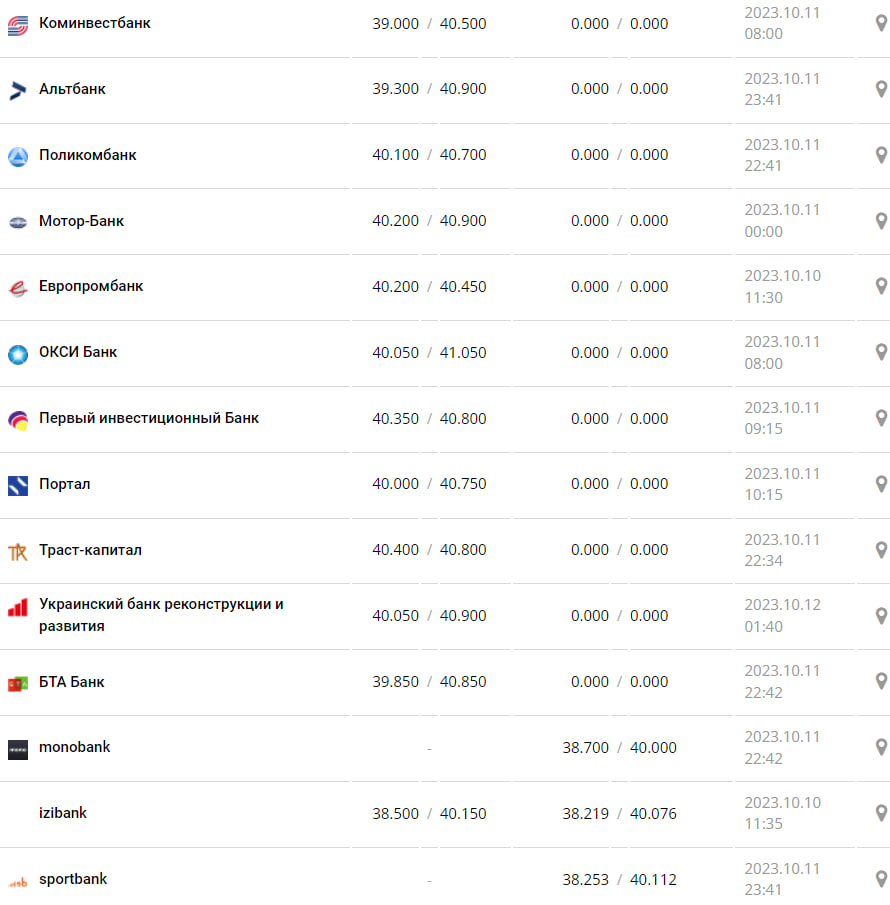Screen dimensions: 890x905
Task: Click the Траст-капитал logo icon
Action: tap(18, 552)
